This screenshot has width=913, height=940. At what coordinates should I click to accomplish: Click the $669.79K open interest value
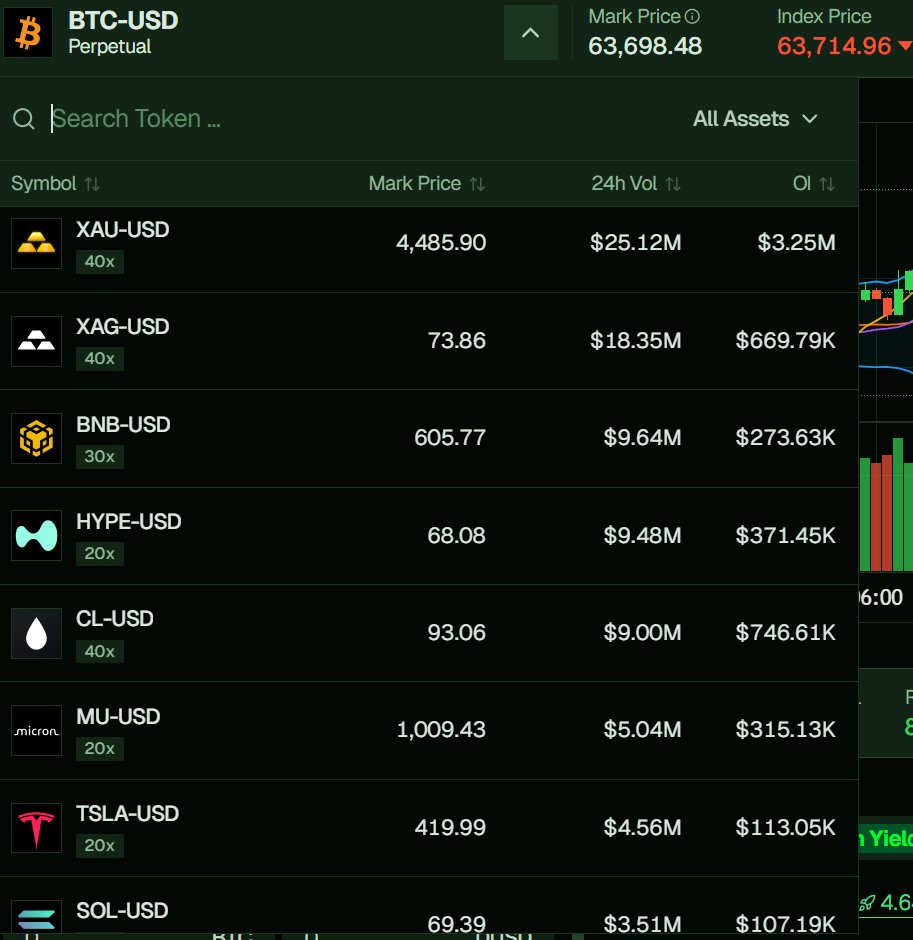coord(785,341)
